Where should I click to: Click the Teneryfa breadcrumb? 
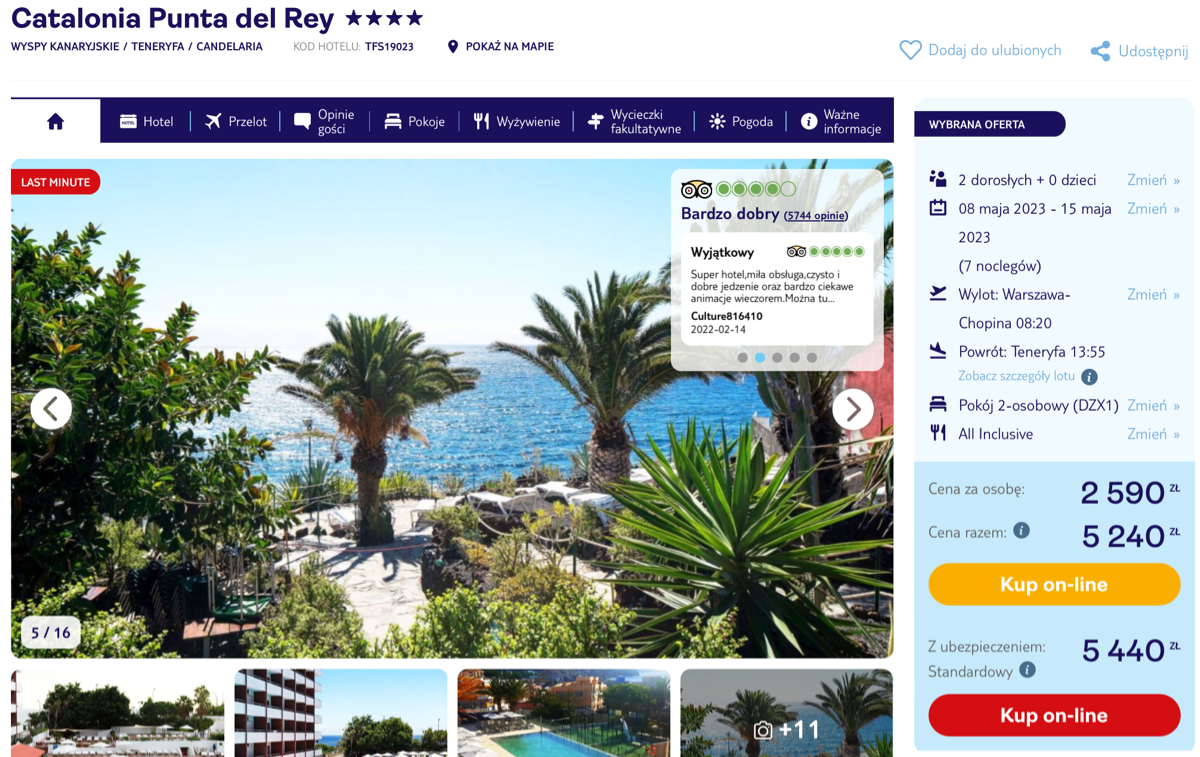[x=160, y=47]
